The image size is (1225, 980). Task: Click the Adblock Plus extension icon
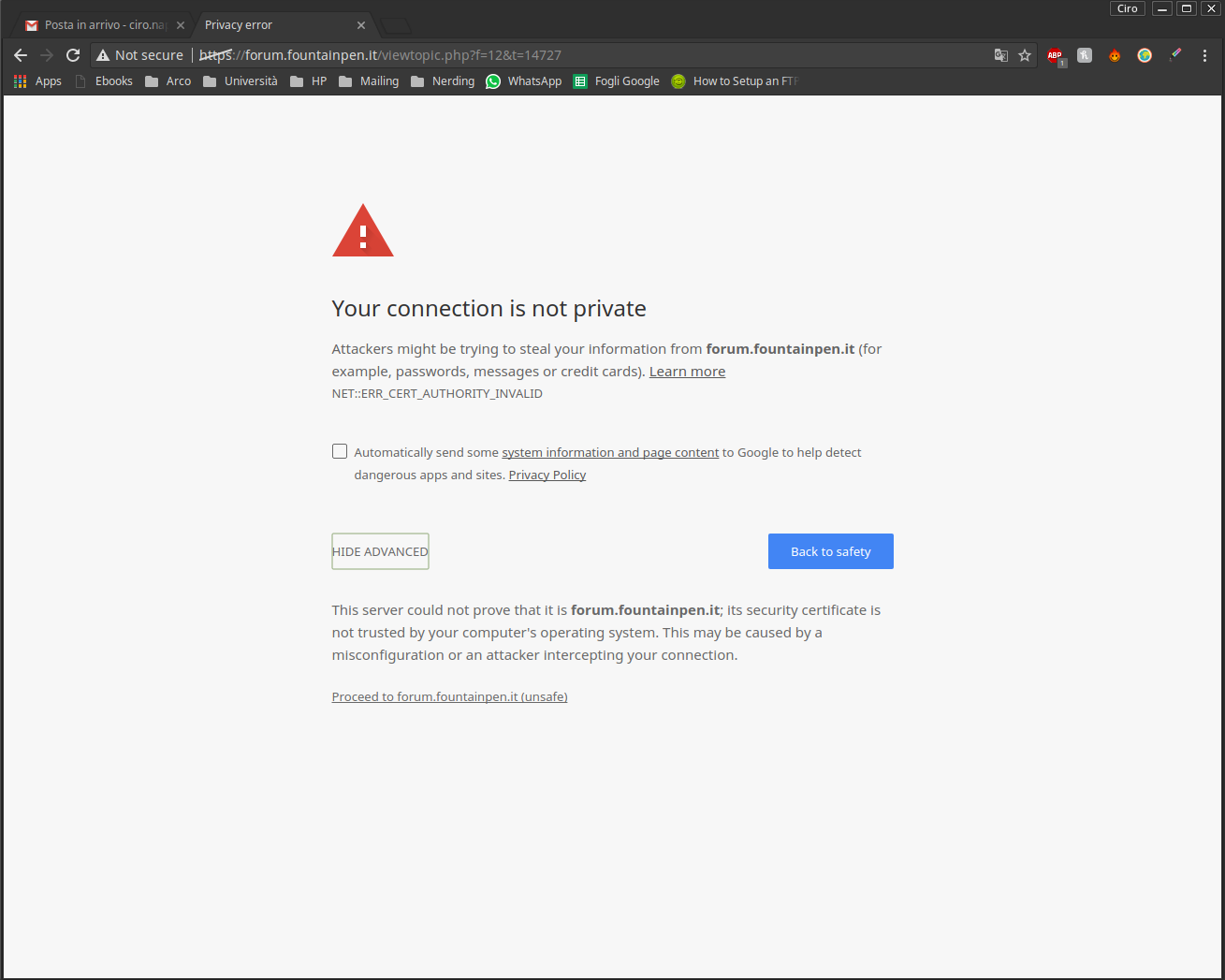tap(1055, 55)
